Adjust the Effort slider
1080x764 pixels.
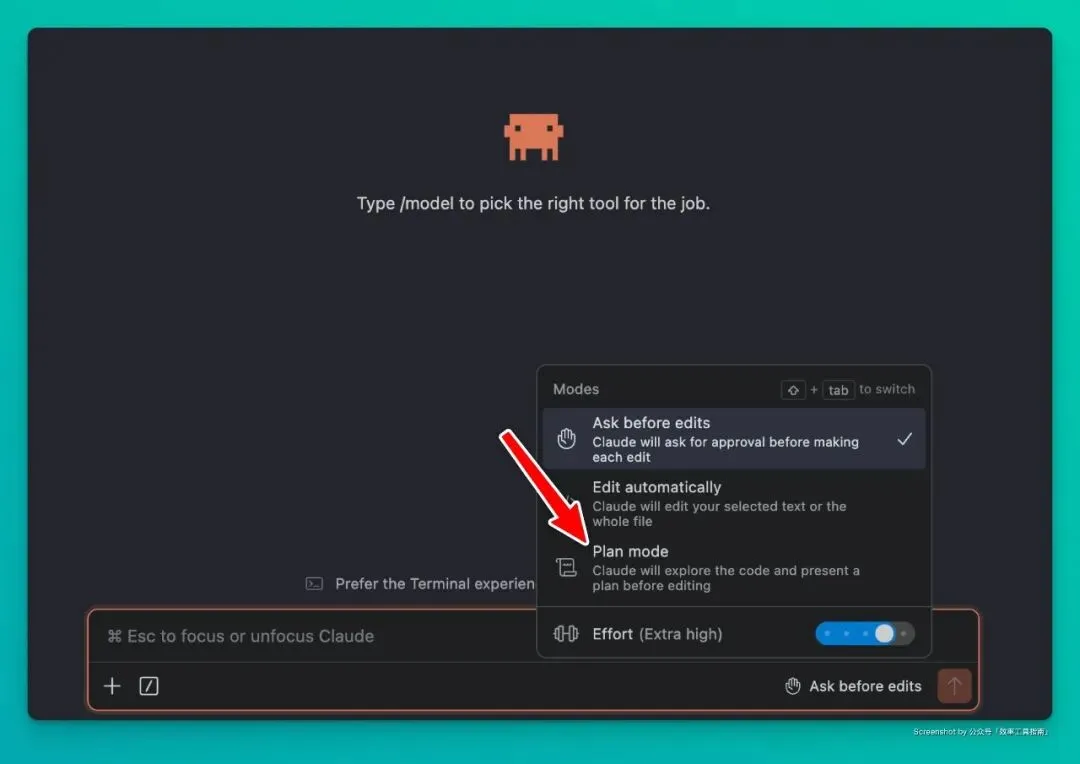pyautogui.click(x=864, y=633)
